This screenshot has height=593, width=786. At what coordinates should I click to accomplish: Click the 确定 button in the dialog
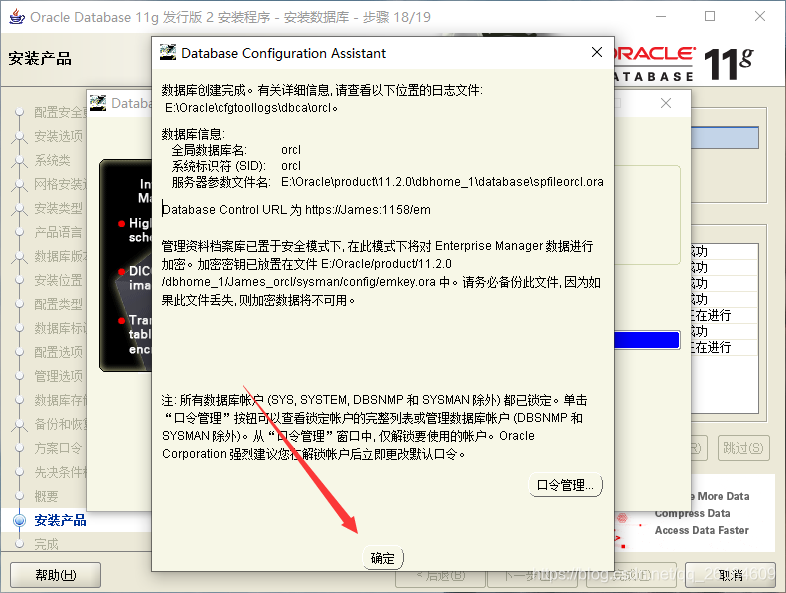click(x=382, y=558)
